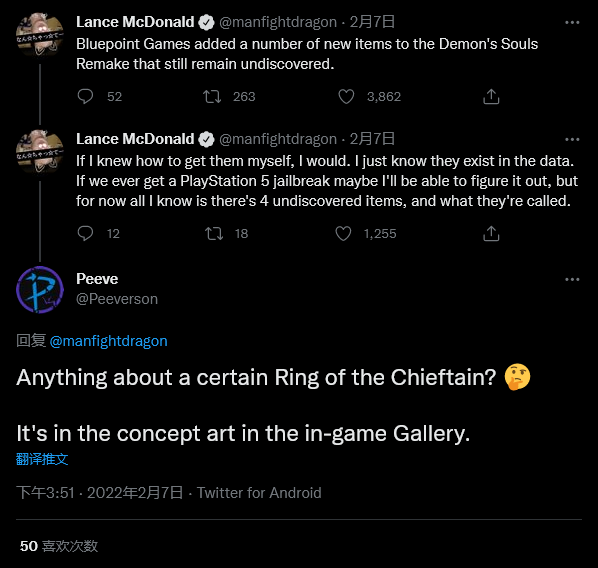
Task: Like the tweet with 1,255 likes
Action: pyautogui.click(x=343, y=233)
